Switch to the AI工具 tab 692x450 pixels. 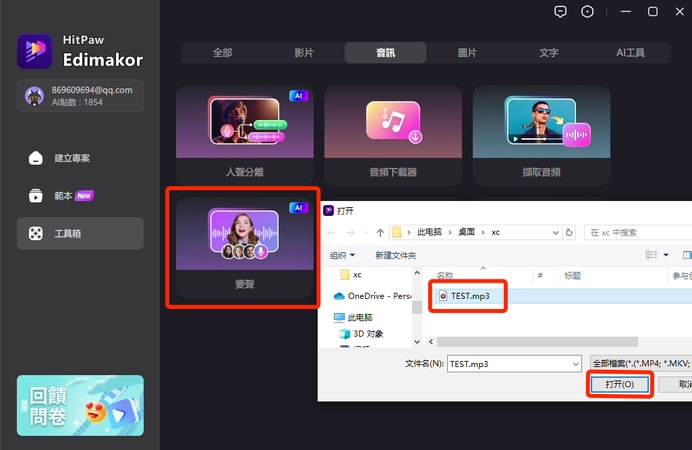630,53
